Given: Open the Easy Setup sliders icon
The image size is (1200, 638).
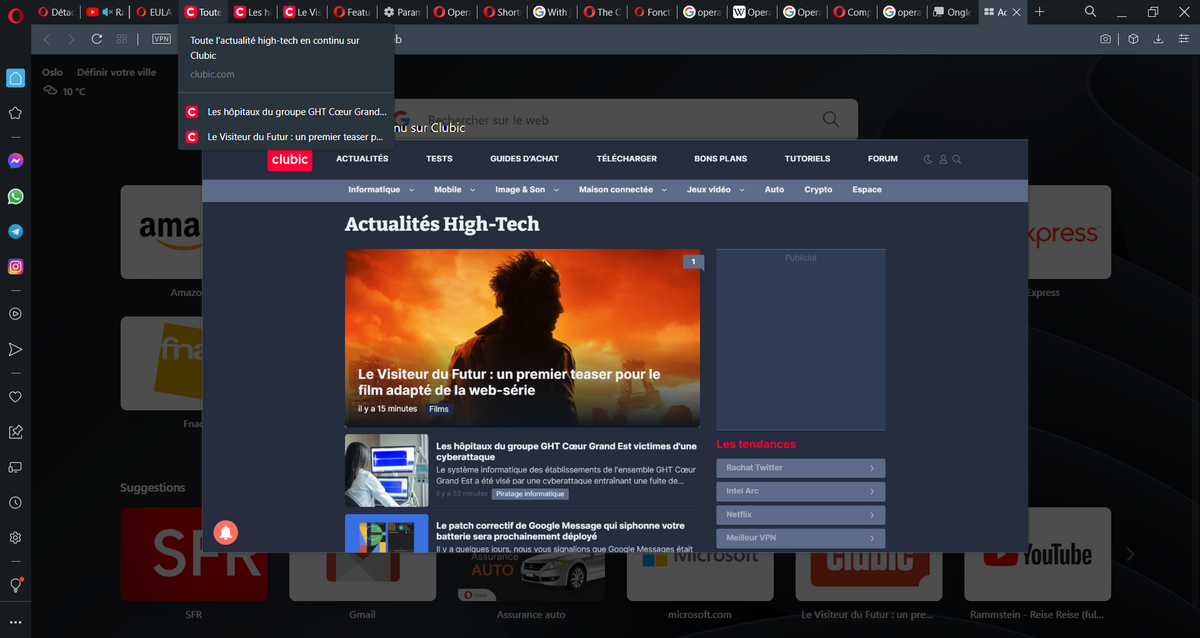Looking at the screenshot, I should tap(1183, 39).
